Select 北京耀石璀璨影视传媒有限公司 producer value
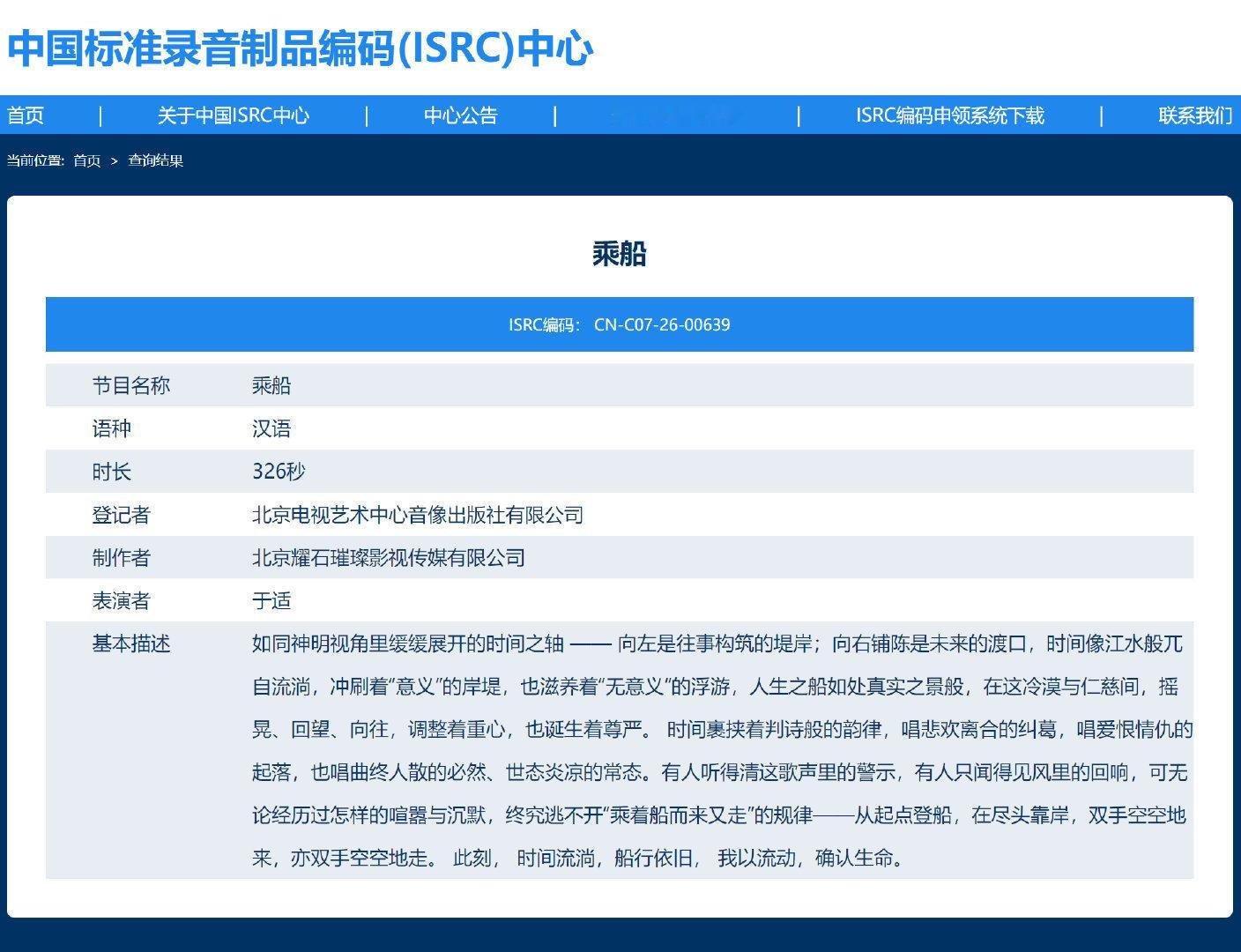 389,558
